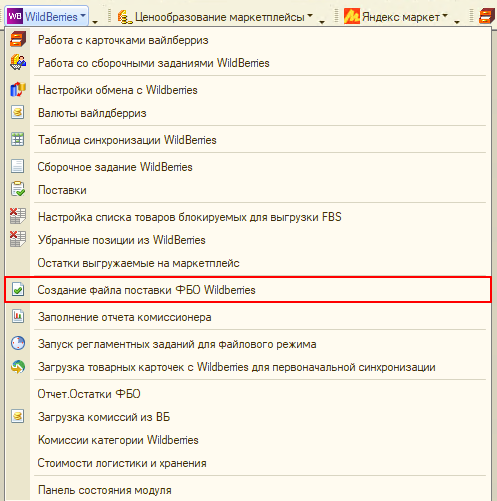Open Стоимости логистики и хранения
Image resolution: width=497 pixels, height=501 pixels.
[248, 463]
